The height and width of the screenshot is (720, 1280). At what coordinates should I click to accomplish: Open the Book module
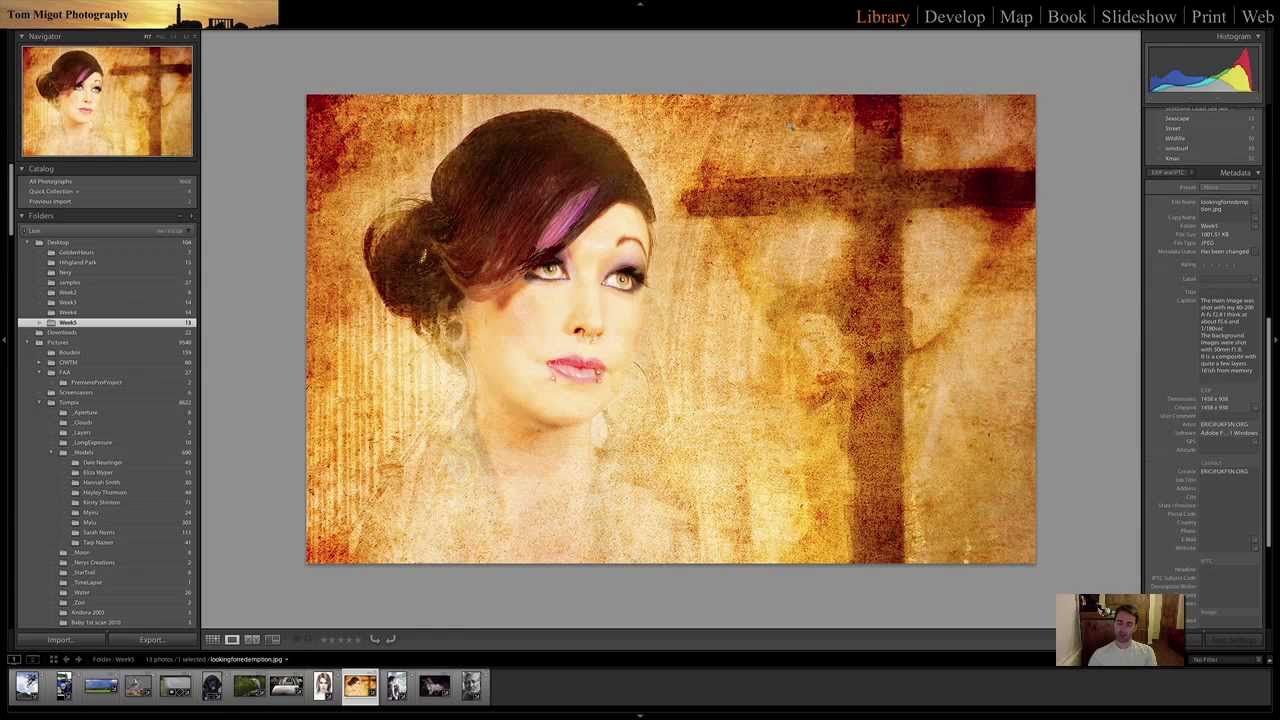click(1066, 16)
